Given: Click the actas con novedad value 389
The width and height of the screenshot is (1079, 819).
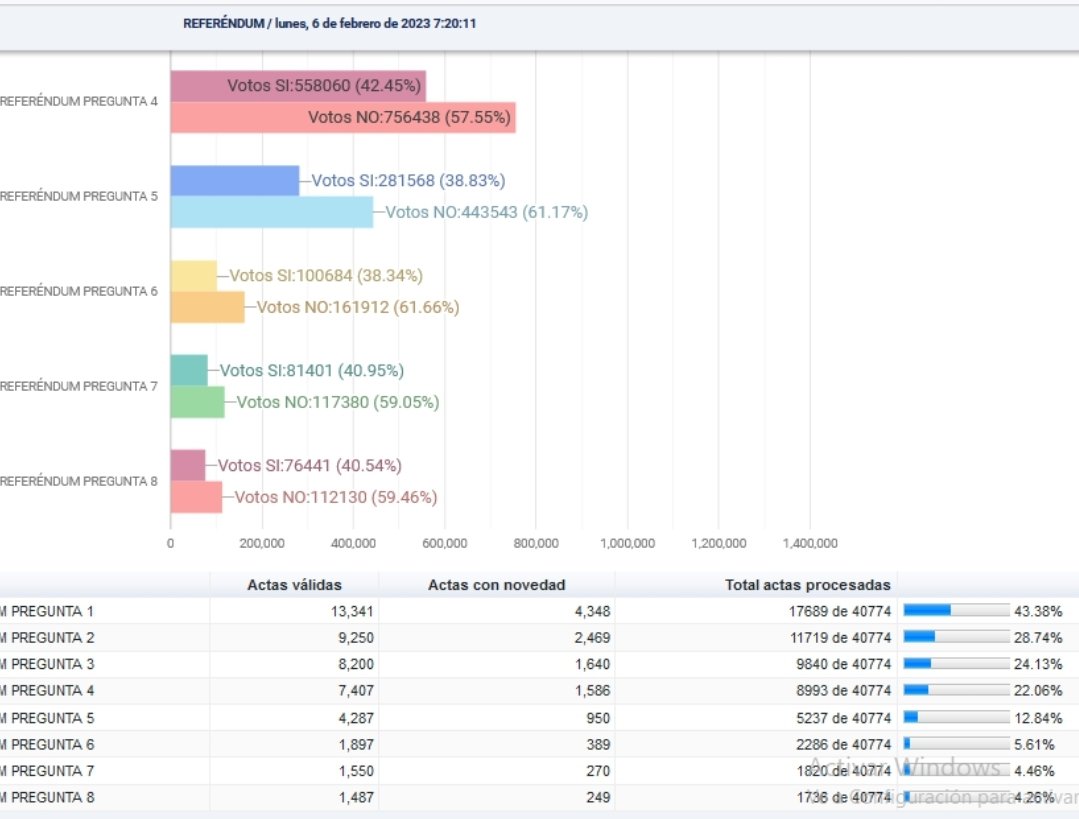Looking at the screenshot, I should tap(598, 745).
